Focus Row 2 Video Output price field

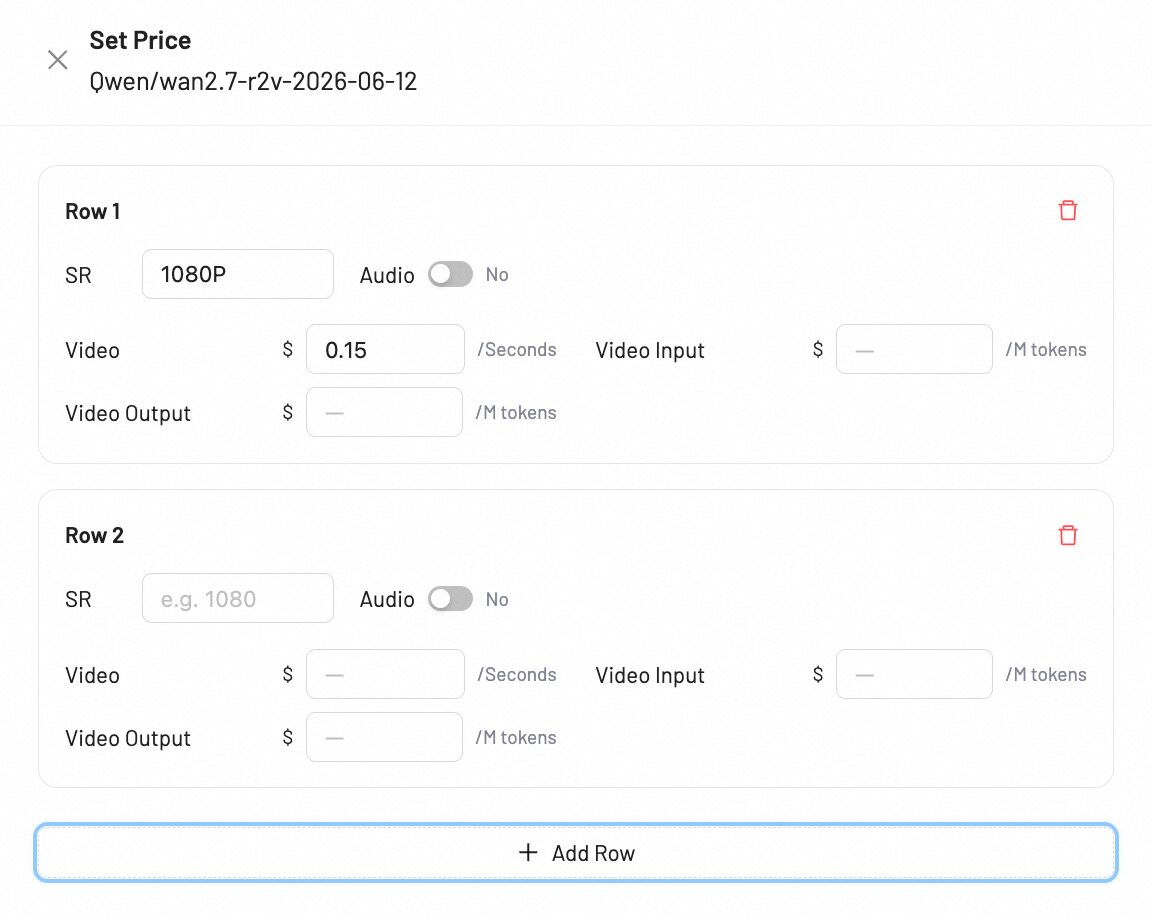point(384,737)
